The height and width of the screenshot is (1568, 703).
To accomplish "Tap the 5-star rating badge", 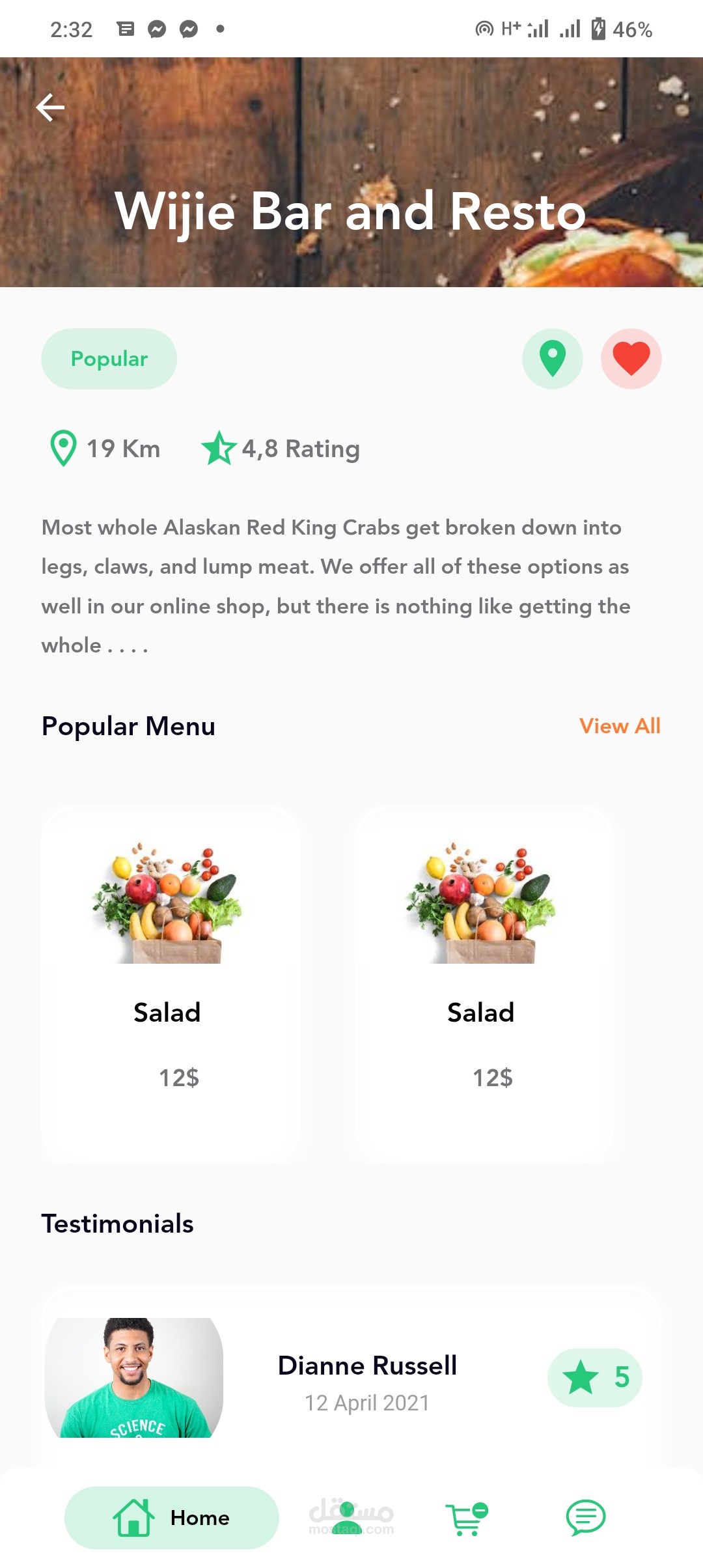I will click(594, 1377).
